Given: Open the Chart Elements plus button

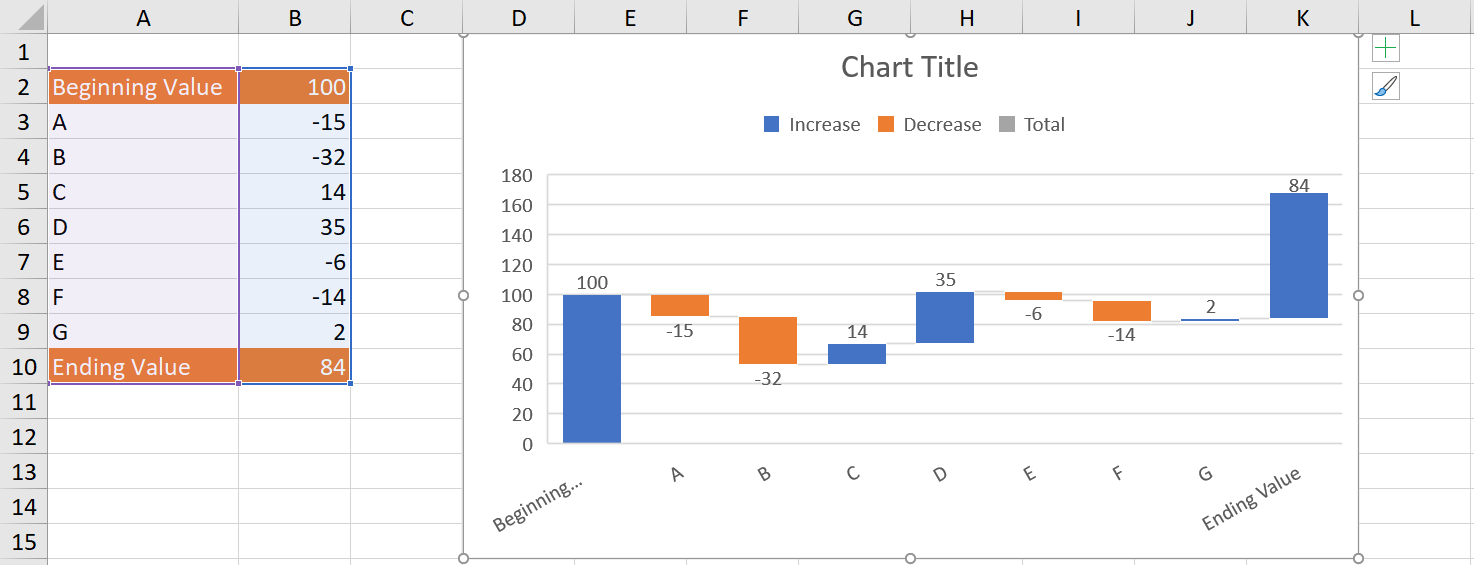Looking at the screenshot, I should pyautogui.click(x=1386, y=48).
